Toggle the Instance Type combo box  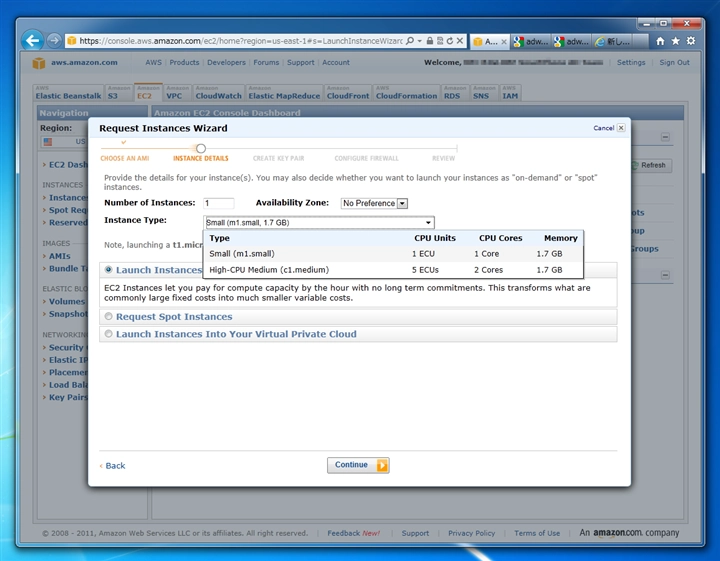click(x=319, y=223)
